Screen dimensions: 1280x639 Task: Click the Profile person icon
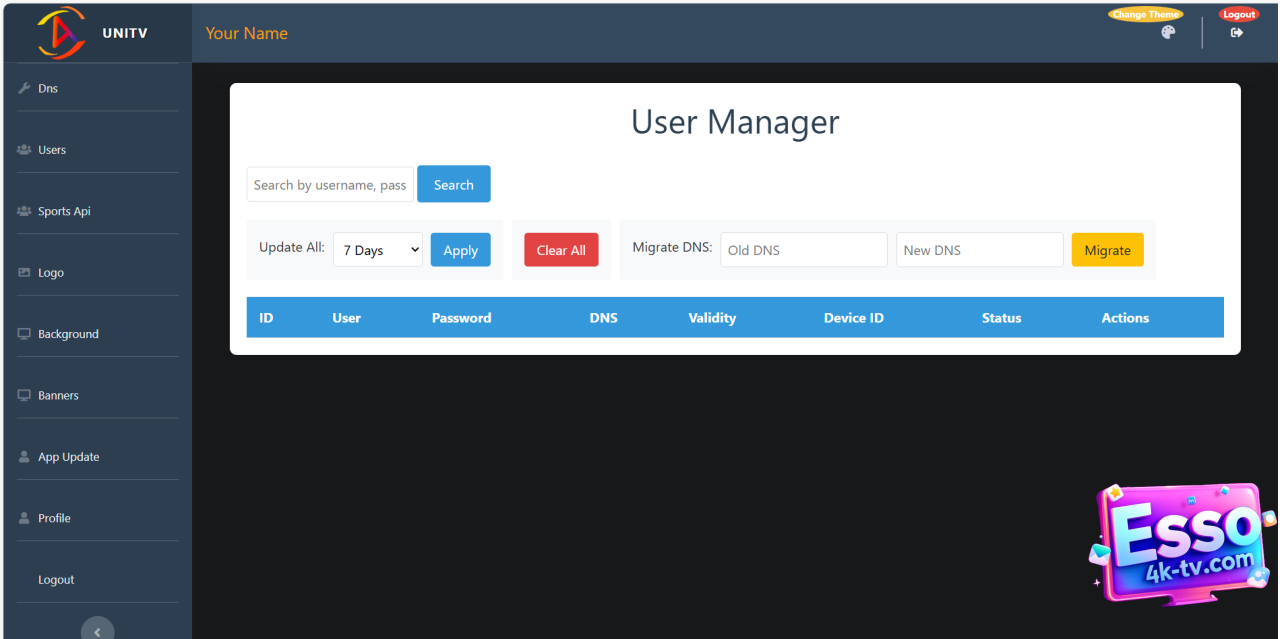pyautogui.click(x=24, y=518)
